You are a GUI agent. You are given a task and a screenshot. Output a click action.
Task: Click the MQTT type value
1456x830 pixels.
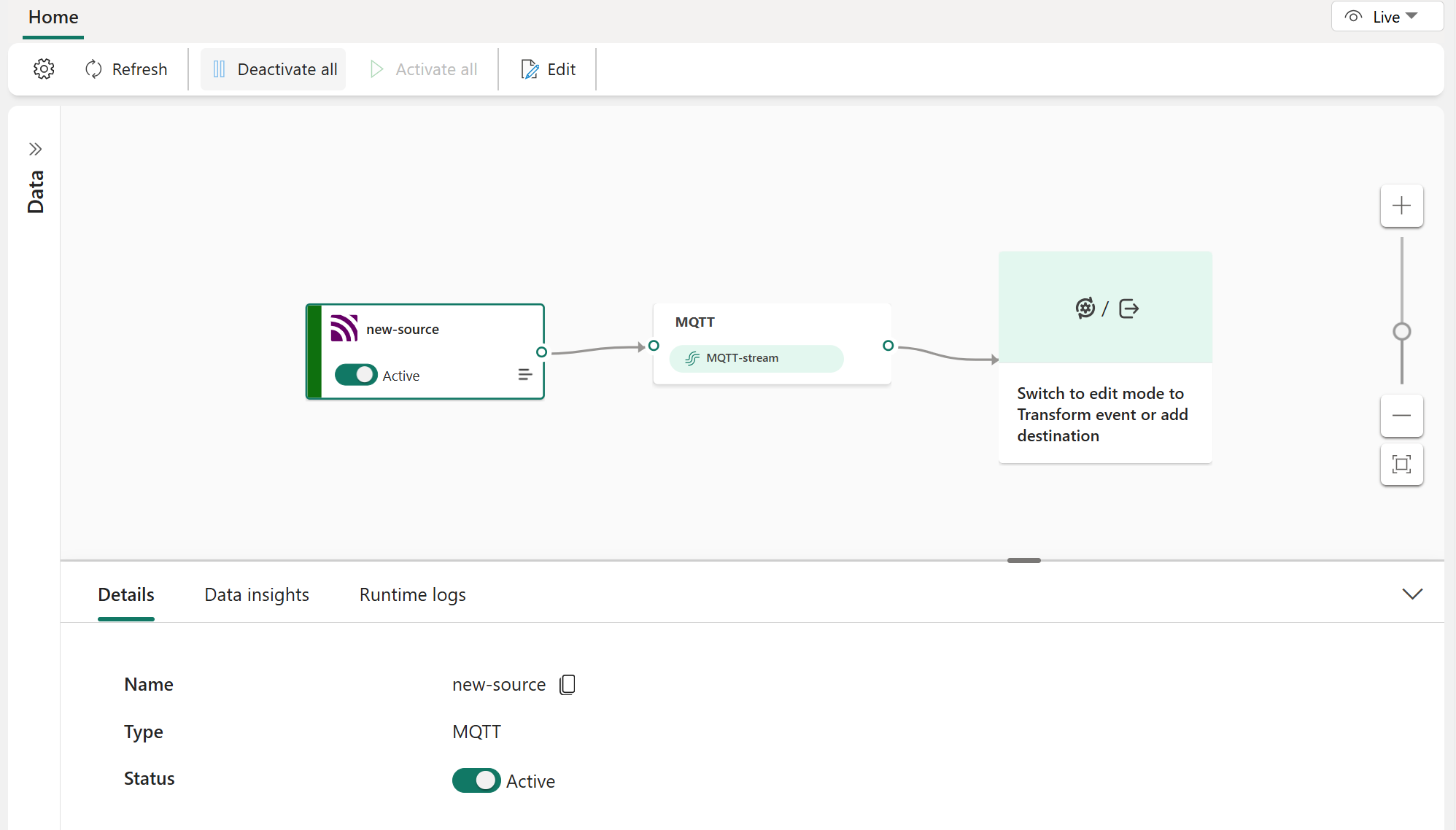(476, 732)
